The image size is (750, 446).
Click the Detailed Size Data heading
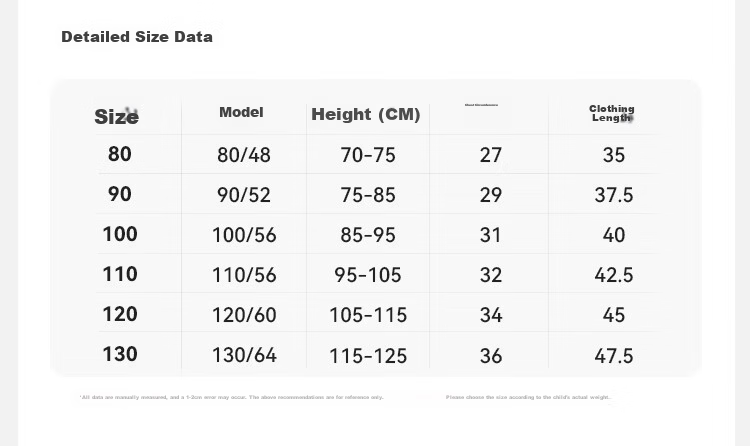pos(137,37)
